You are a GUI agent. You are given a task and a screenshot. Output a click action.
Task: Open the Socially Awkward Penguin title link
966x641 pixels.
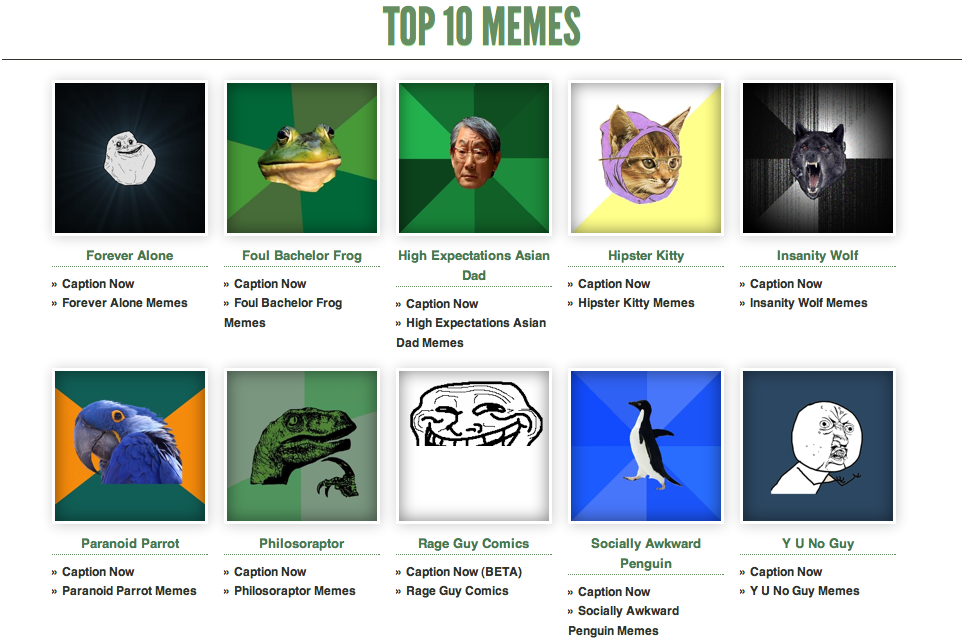(646, 553)
